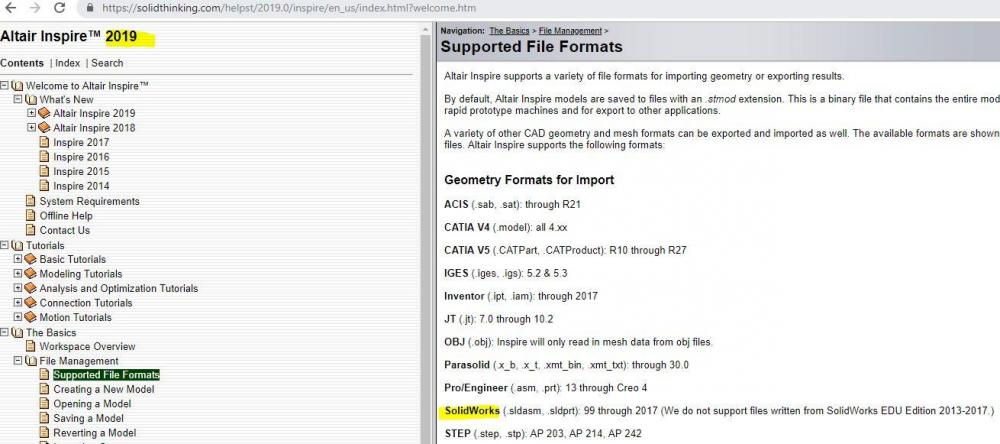The width and height of the screenshot is (1000, 444).
Task: Open Basic Tutorials section
Action: click(x=73, y=260)
